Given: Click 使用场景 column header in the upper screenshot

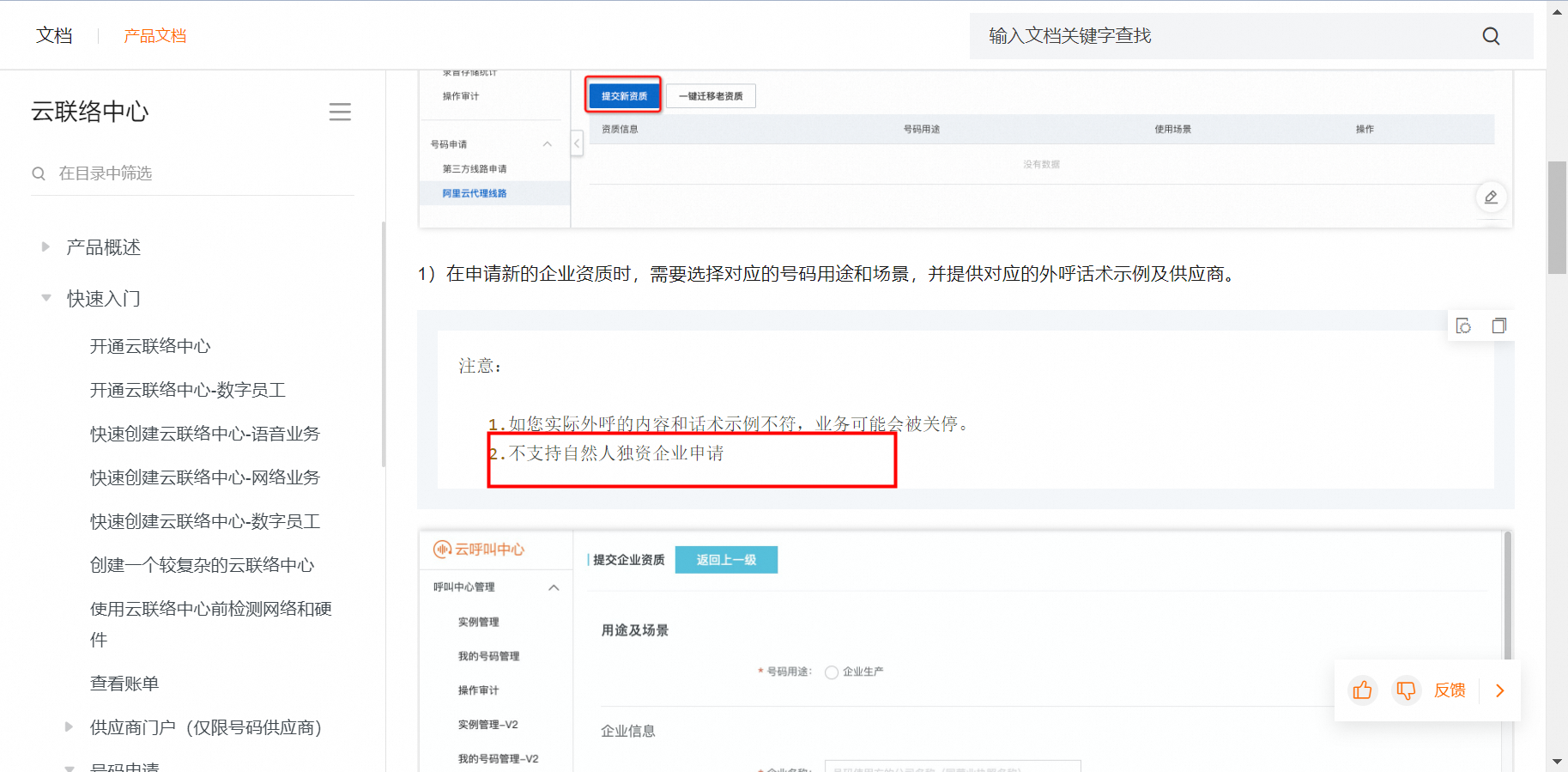Looking at the screenshot, I should point(1172,130).
